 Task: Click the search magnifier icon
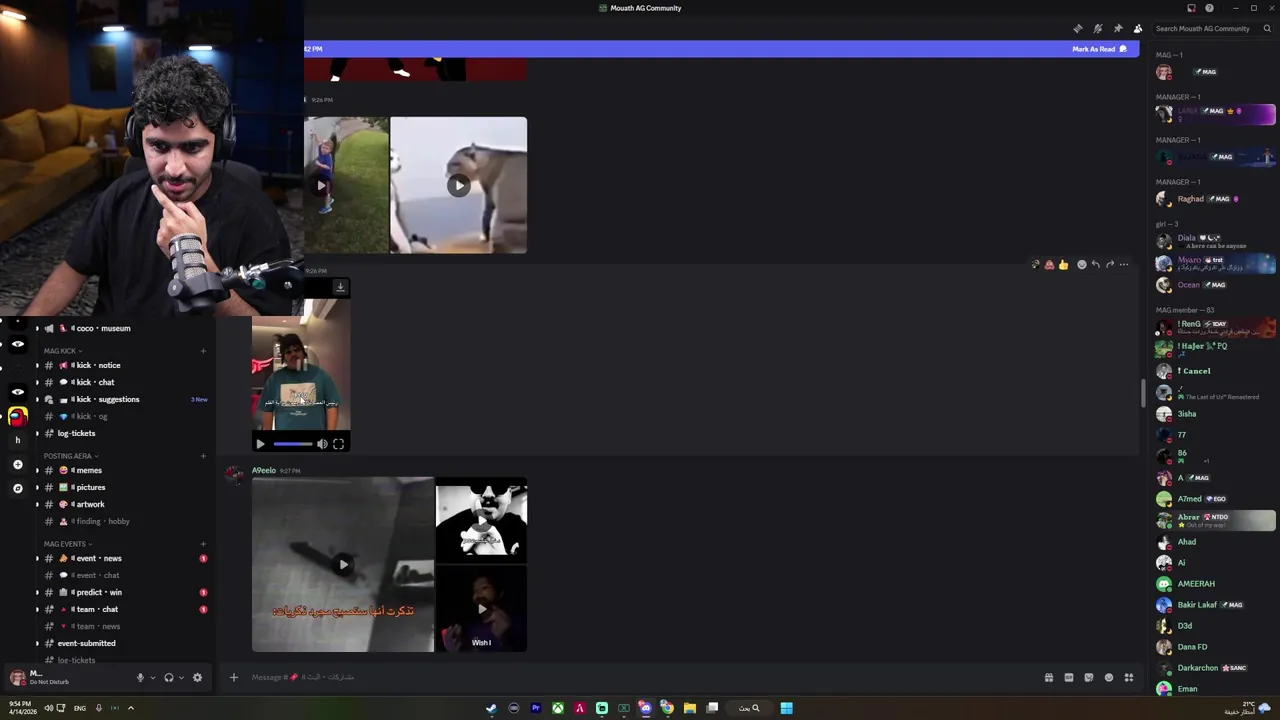click(x=1268, y=29)
